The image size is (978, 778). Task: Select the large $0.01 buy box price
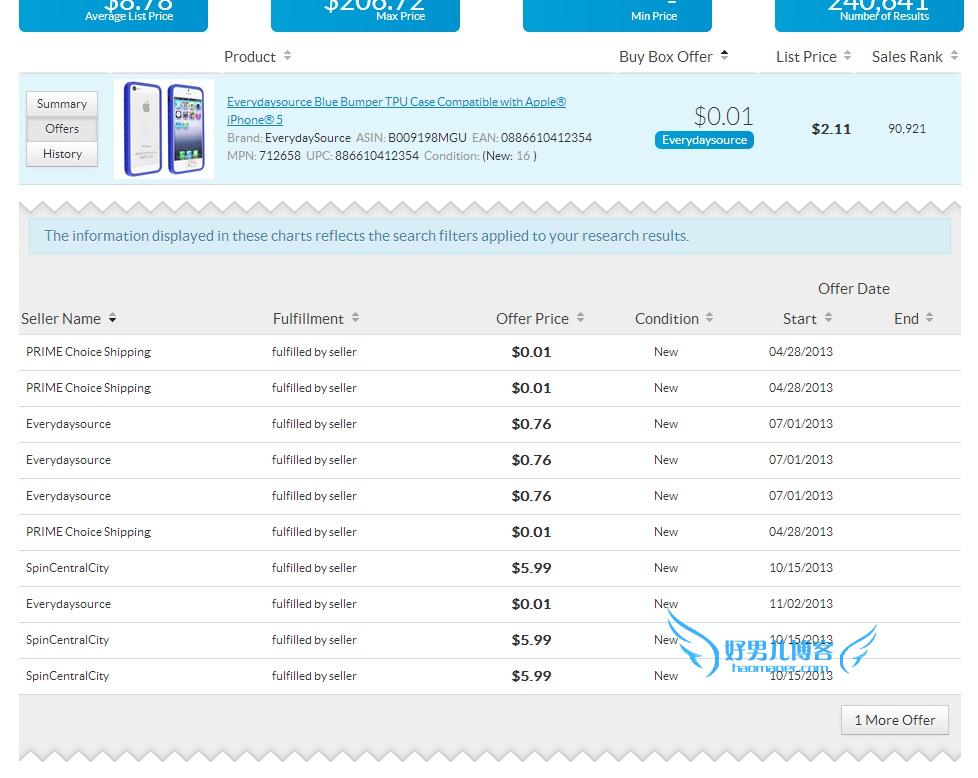click(x=724, y=116)
